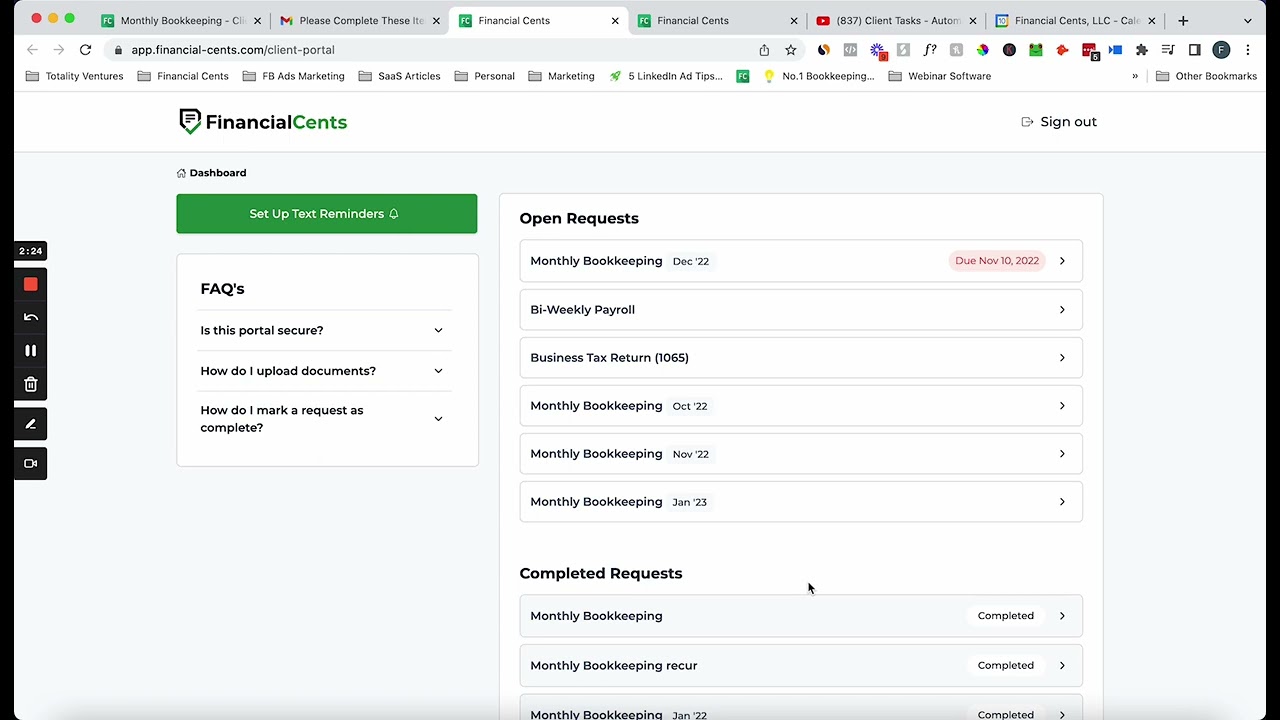Open Other Bookmarks folder

pos(1206,76)
